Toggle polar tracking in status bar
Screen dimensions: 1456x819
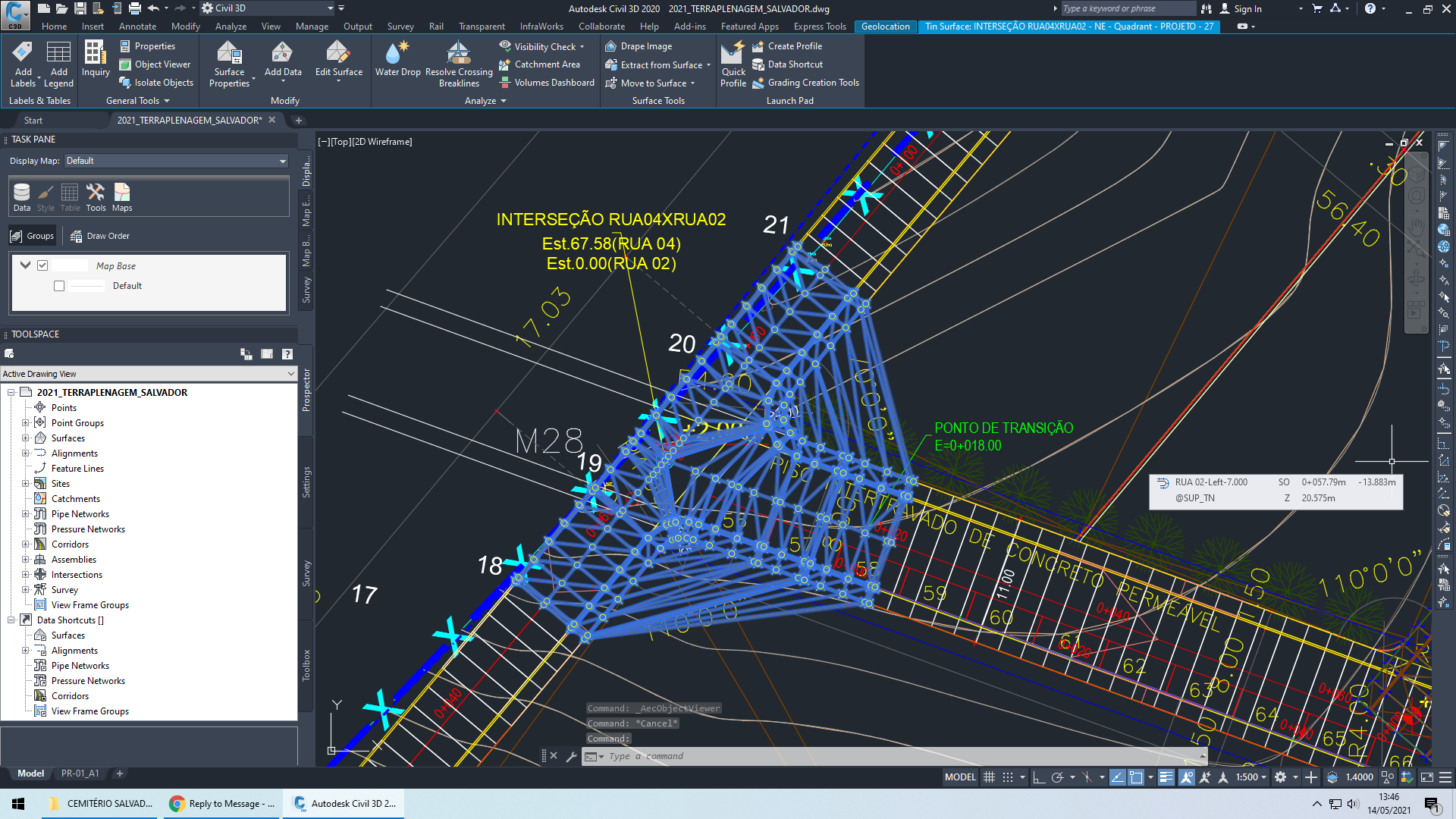tap(1057, 777)
